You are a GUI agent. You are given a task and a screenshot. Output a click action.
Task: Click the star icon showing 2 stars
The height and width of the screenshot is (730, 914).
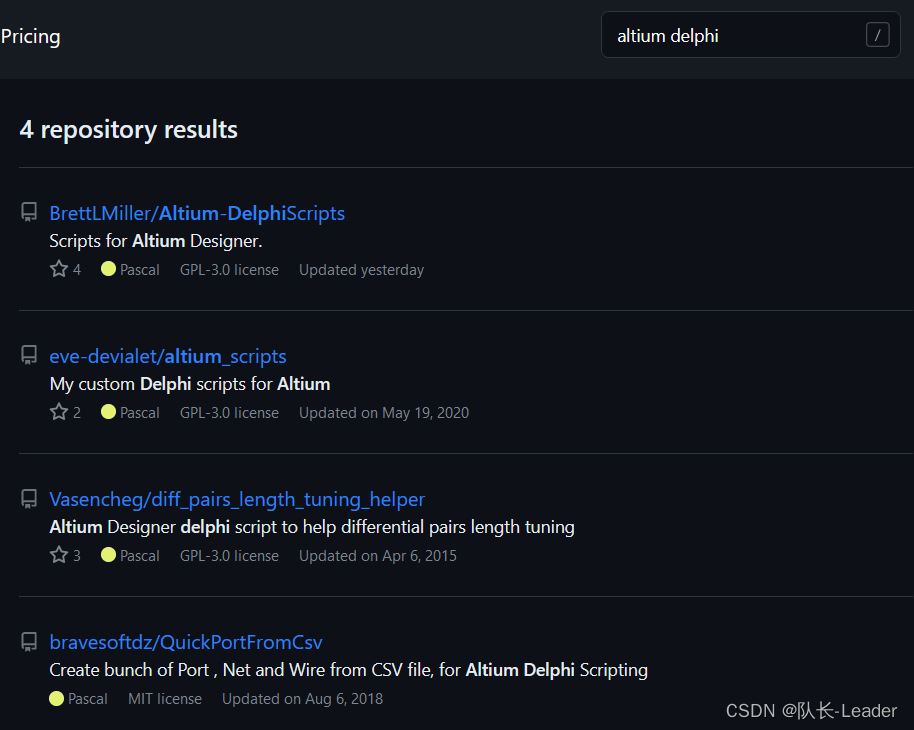pos(59,412)
